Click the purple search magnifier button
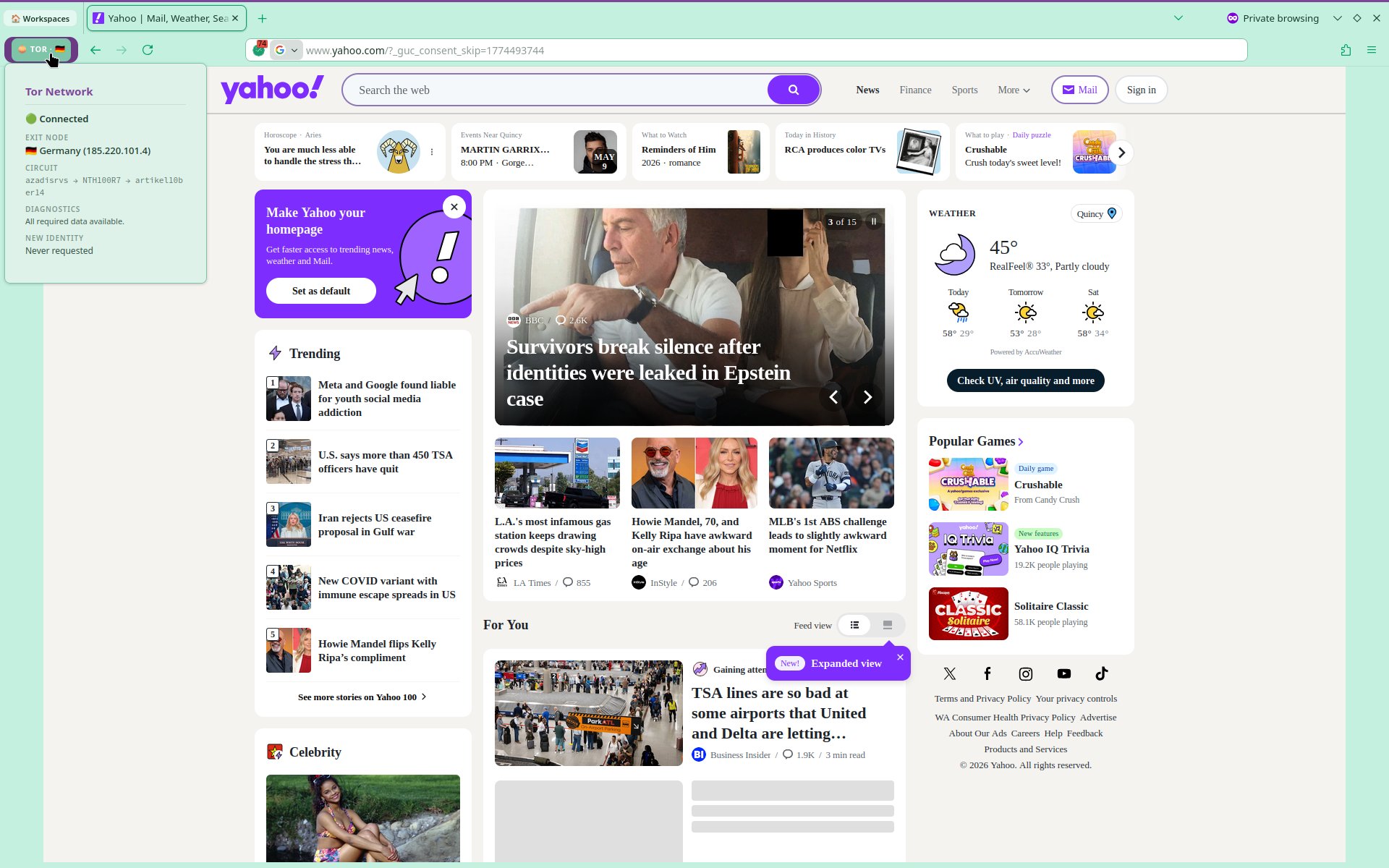Viewport: 1389px width, 868px height. click(x=793, y=90)
